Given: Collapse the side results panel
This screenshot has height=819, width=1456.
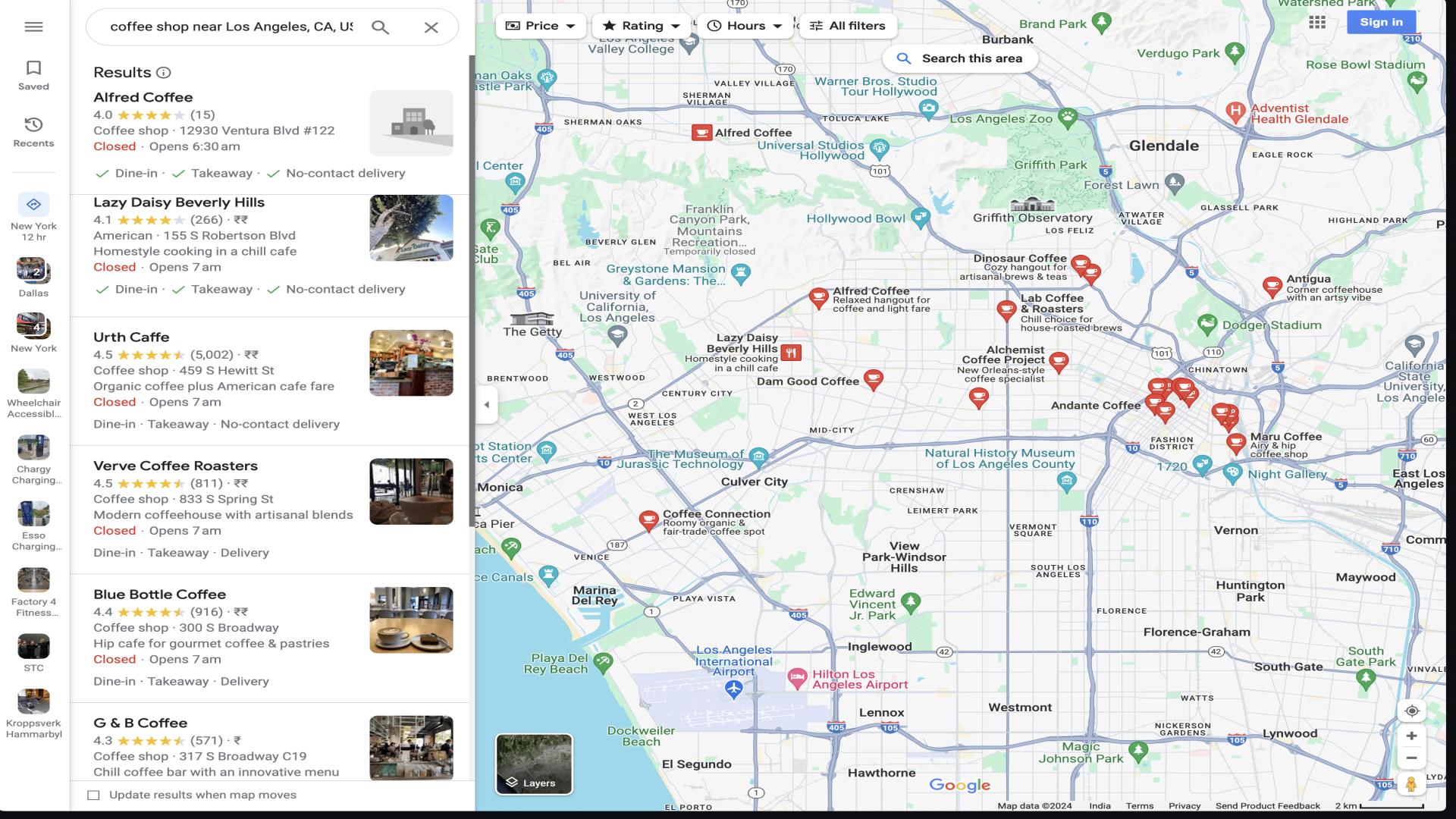Looking at the screenshot, I should [x=486, y=404].
